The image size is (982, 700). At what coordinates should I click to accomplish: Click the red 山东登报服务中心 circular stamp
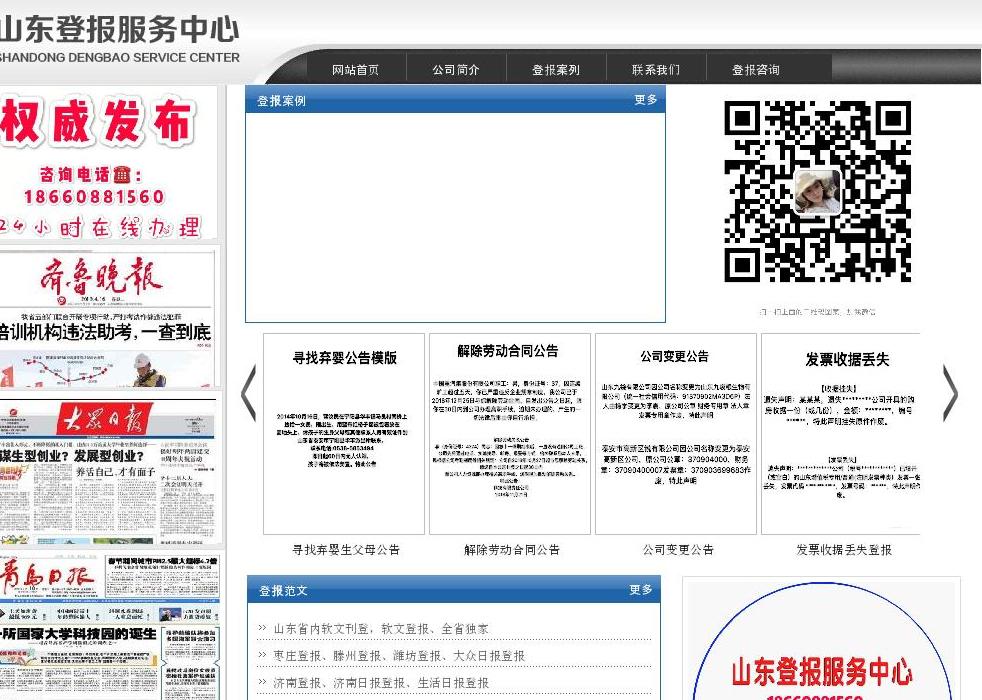821,642
